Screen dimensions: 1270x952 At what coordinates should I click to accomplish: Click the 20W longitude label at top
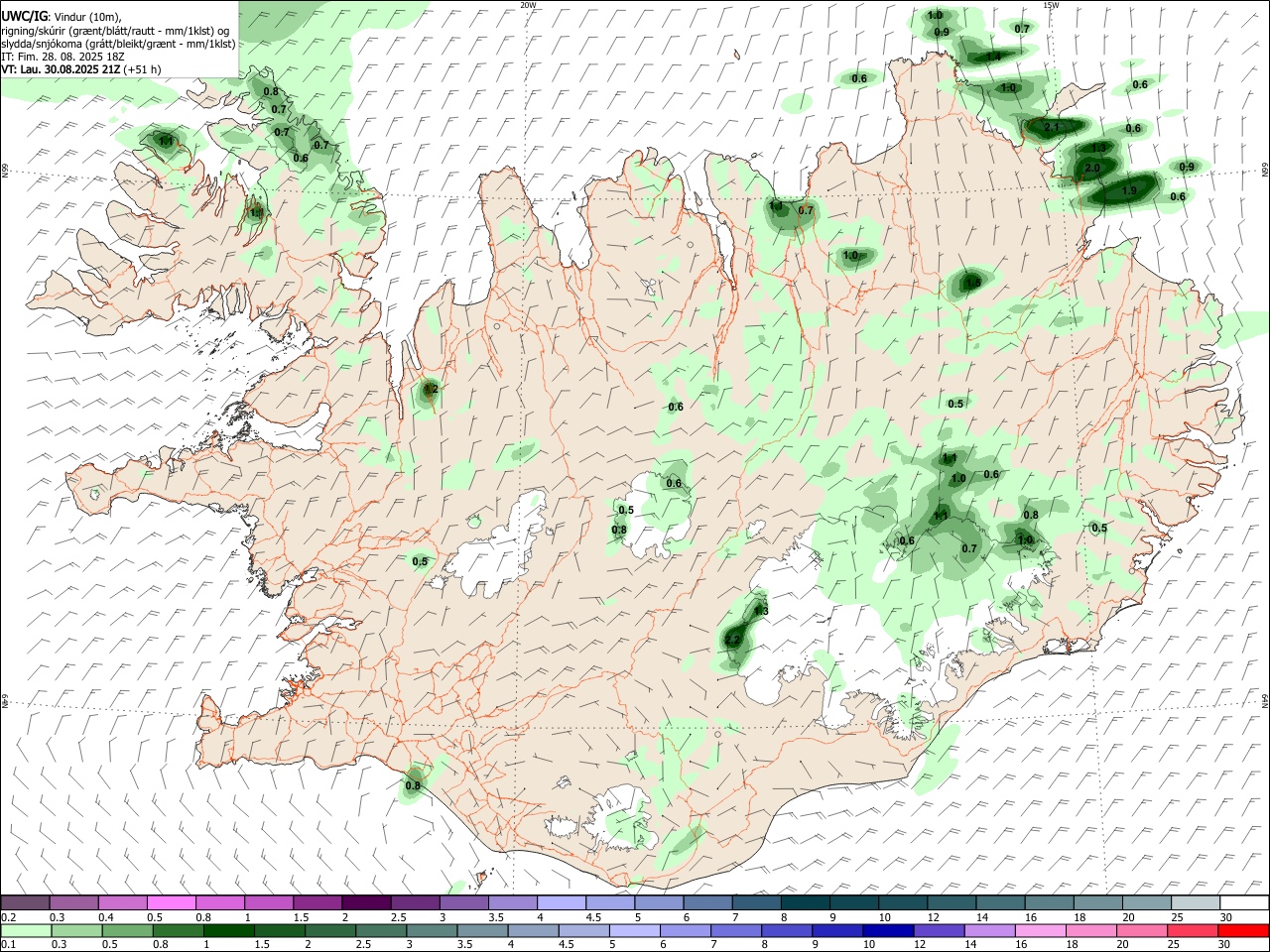pyautogui.click(x=528, y=5)
